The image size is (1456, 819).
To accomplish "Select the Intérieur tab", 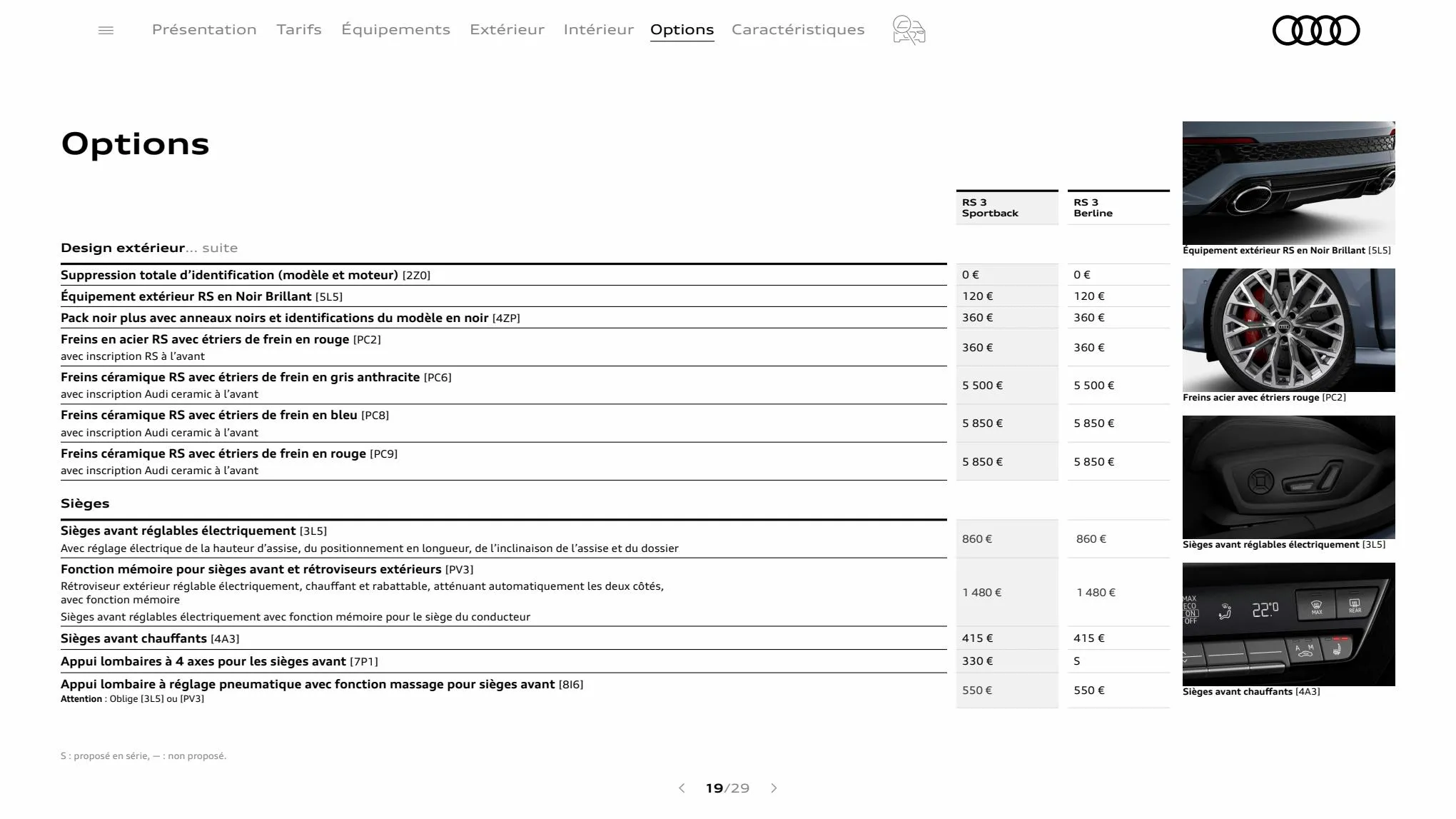I will (x=598, y=29).
